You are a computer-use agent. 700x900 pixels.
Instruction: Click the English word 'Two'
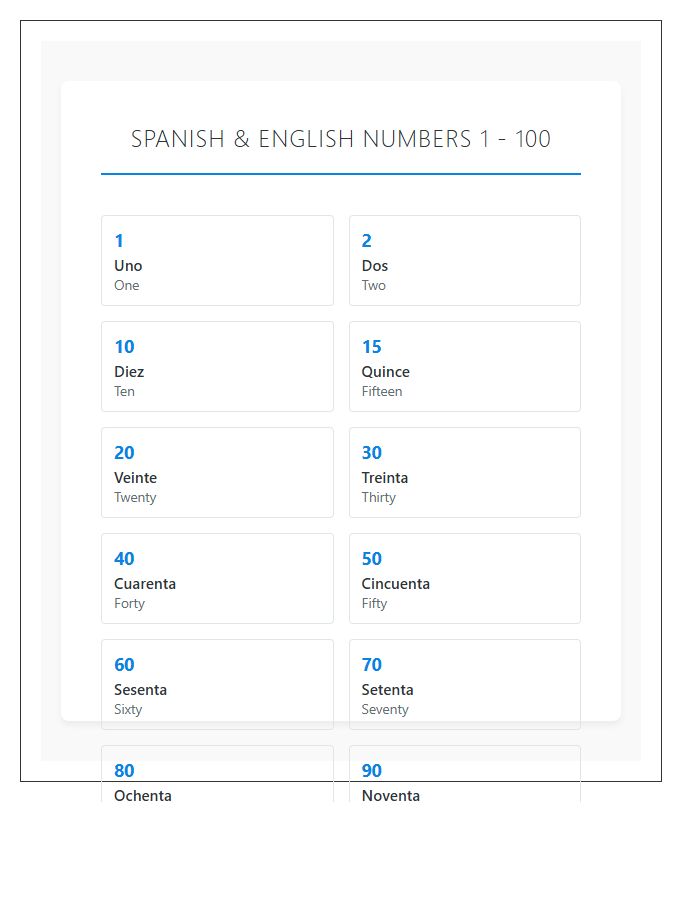point(374,285)
